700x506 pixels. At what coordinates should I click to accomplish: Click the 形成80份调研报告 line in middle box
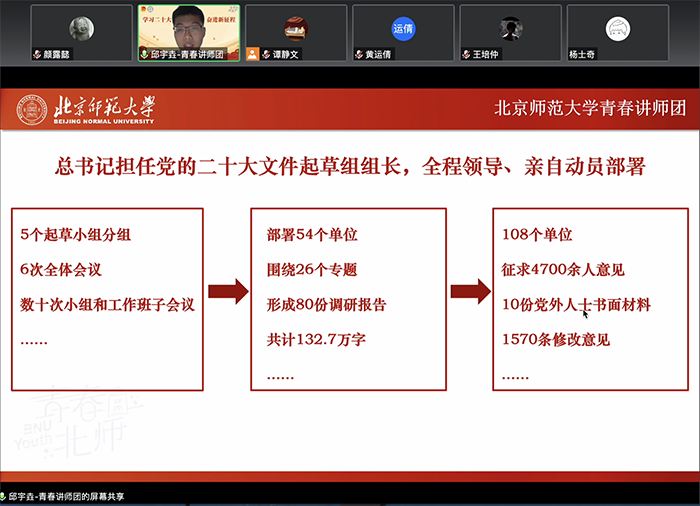pos(326,305)
